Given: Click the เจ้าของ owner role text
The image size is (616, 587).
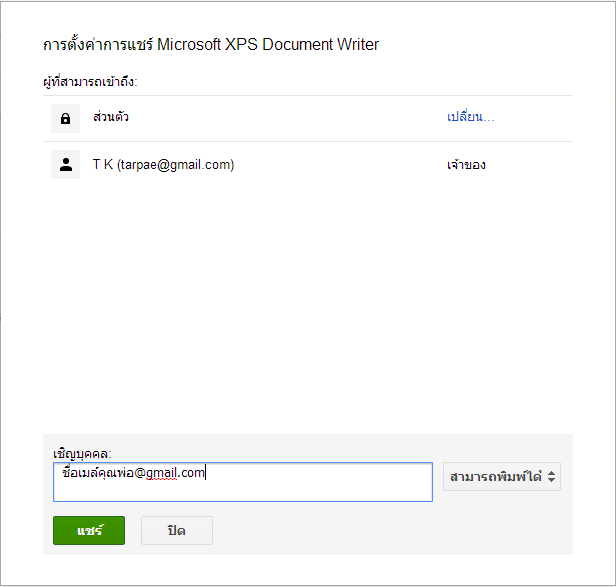Looking at the screenshot, I should tap(466, 165).
